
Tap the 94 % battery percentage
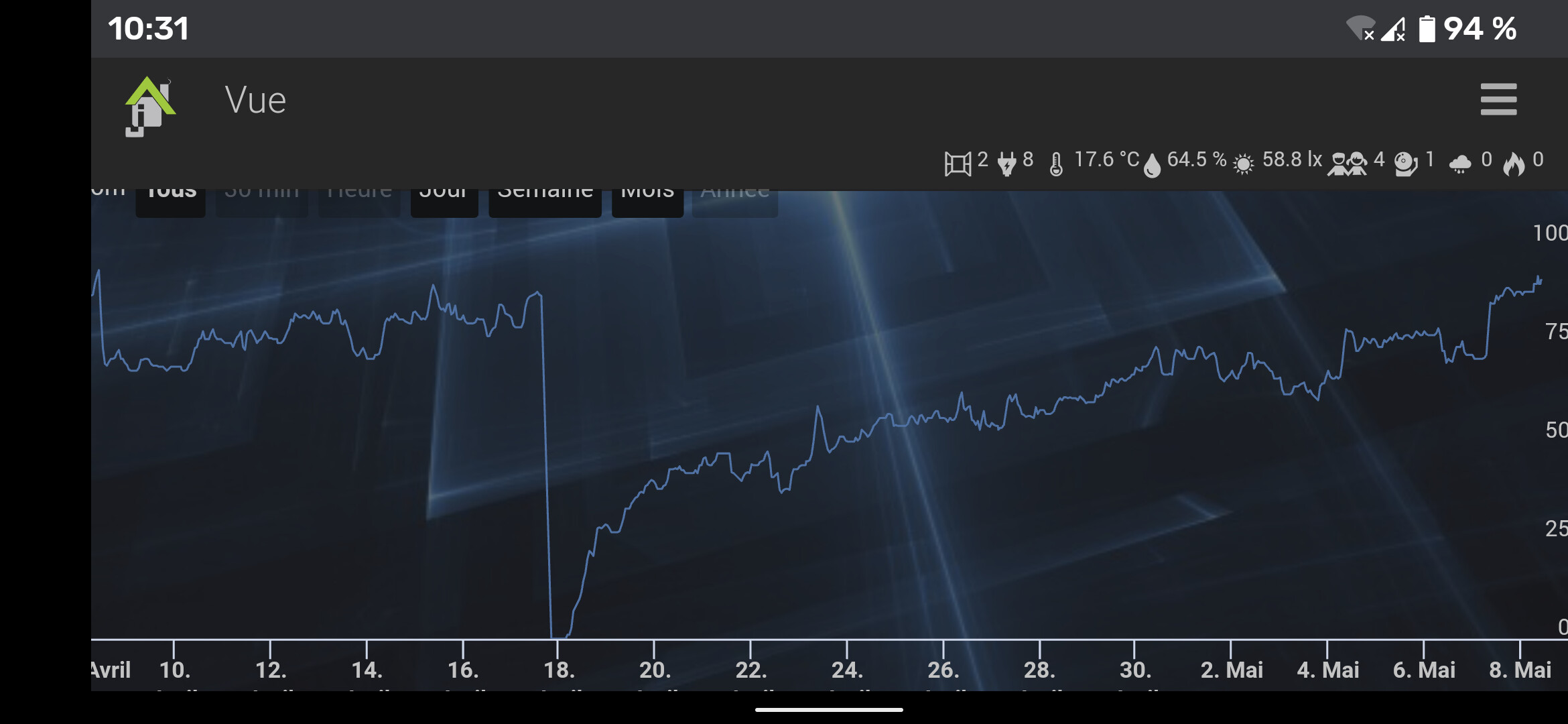[x=1480, y=29]
